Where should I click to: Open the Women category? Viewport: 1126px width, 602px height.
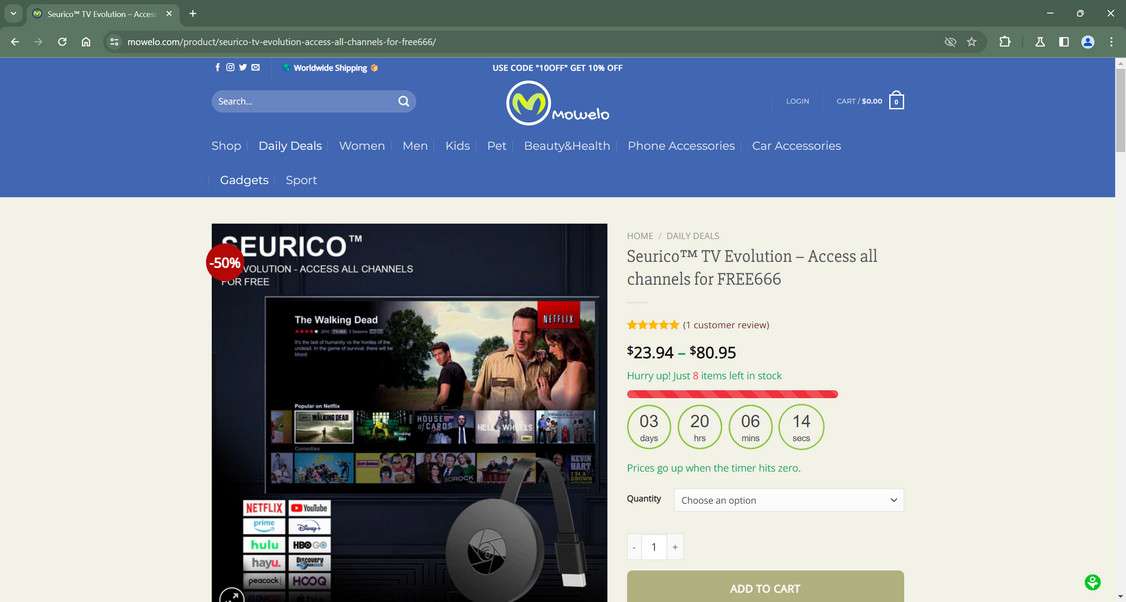coord(362,146)
